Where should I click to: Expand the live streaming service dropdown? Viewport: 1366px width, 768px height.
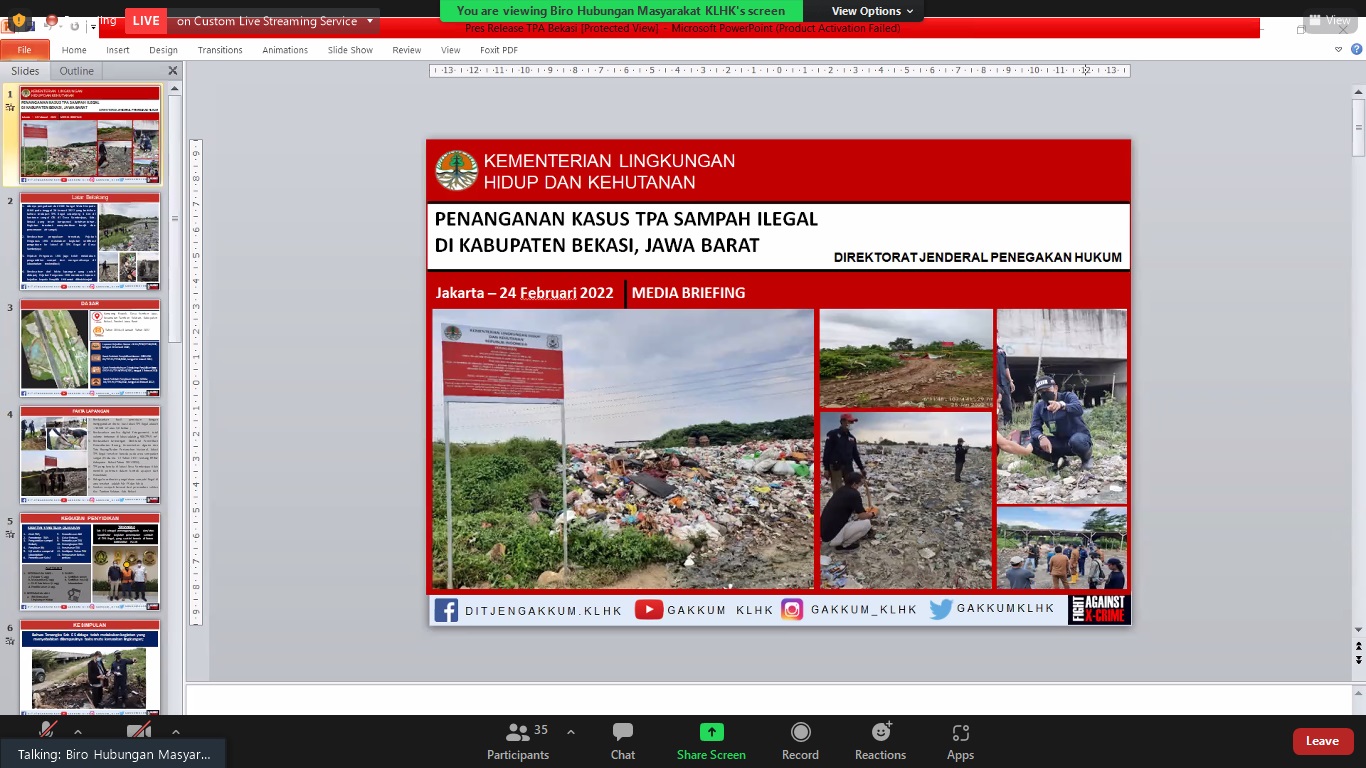pos(370,21)
